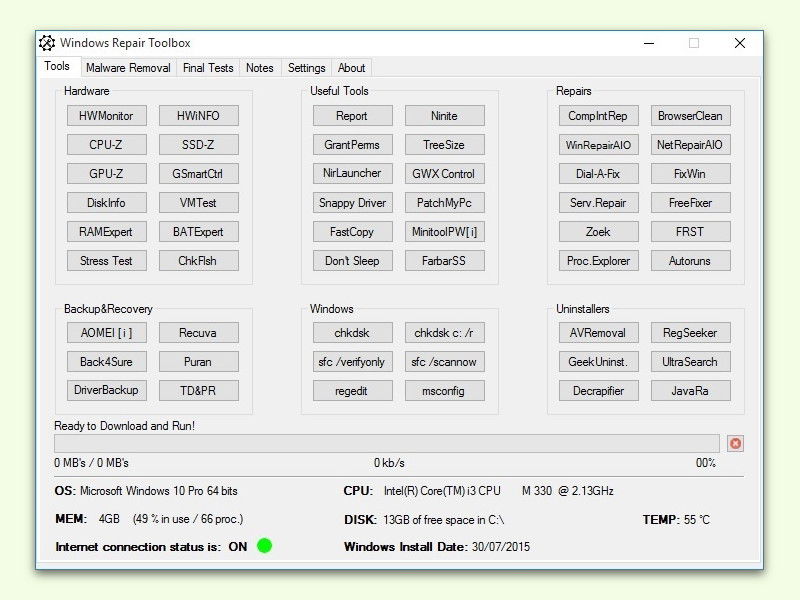The image size is (800, 600).
Task: Open regedit
Action: click(x=352, y=391)
